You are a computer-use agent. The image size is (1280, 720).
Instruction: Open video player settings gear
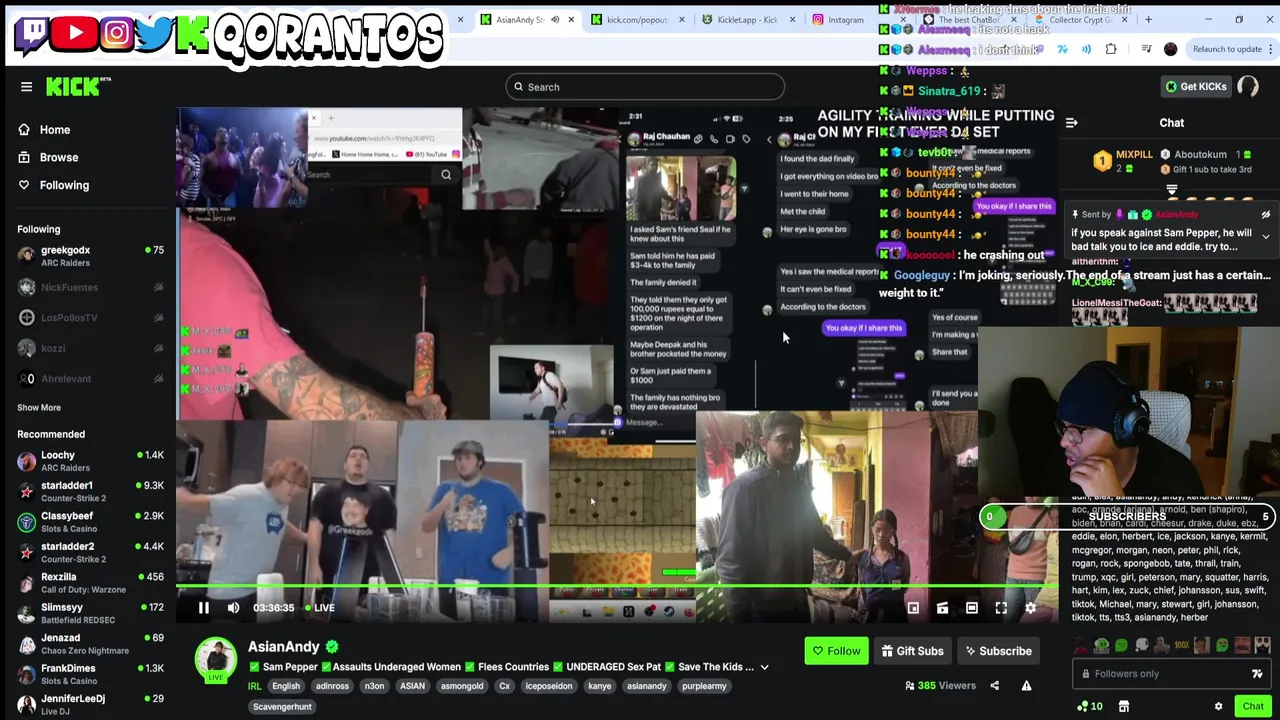coord(1031,608)
